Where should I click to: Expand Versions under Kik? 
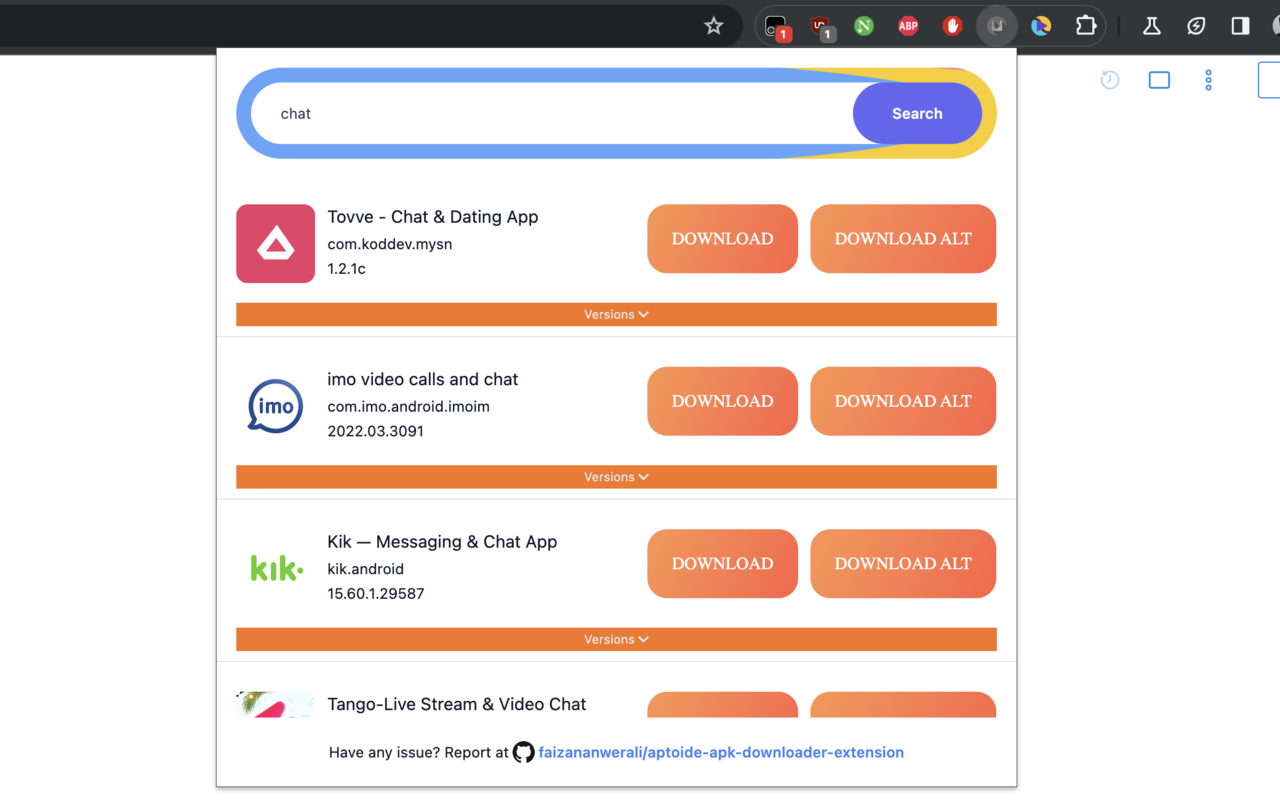point(616,639)
